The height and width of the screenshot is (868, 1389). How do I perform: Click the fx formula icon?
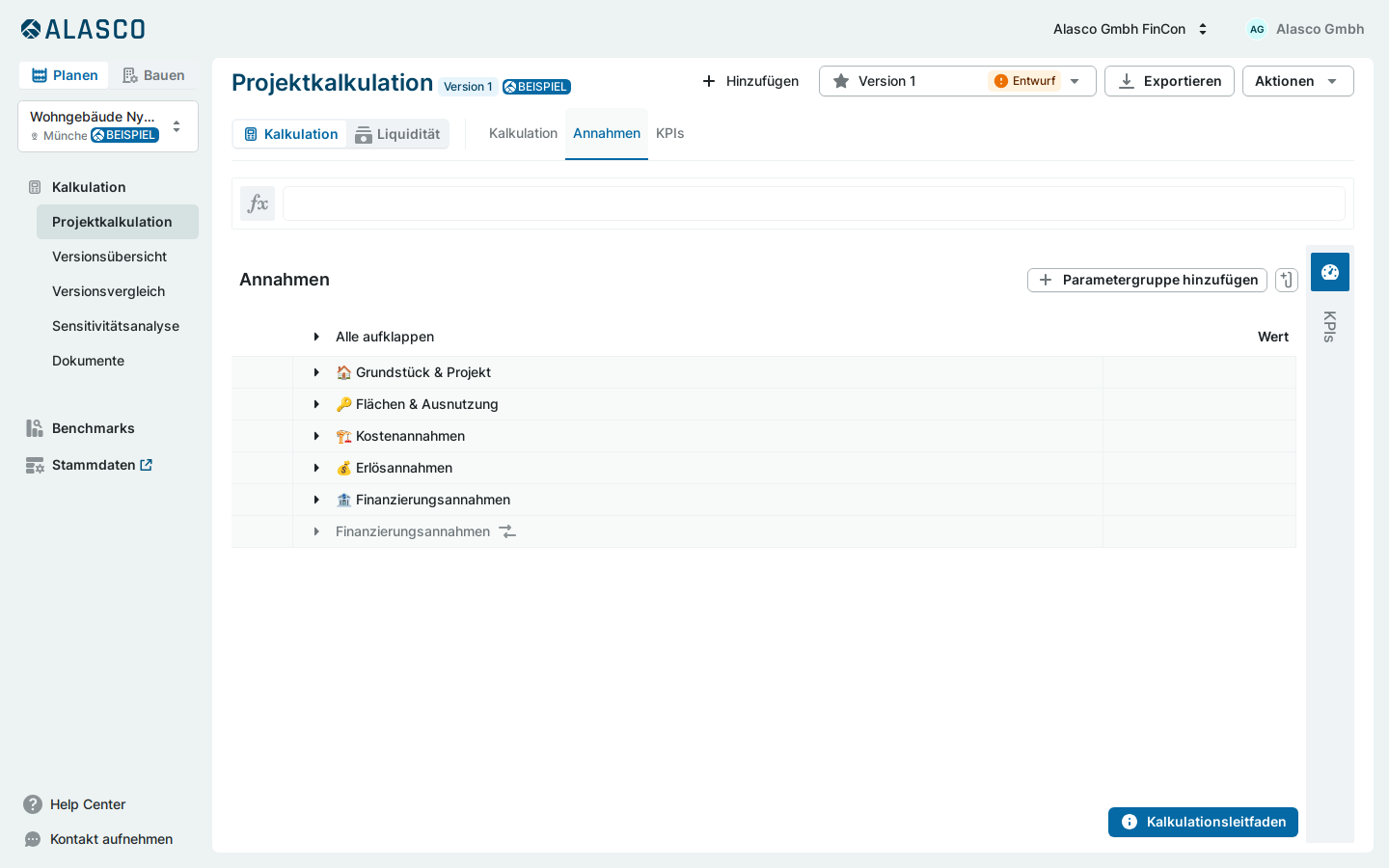[x=258, y=203]
